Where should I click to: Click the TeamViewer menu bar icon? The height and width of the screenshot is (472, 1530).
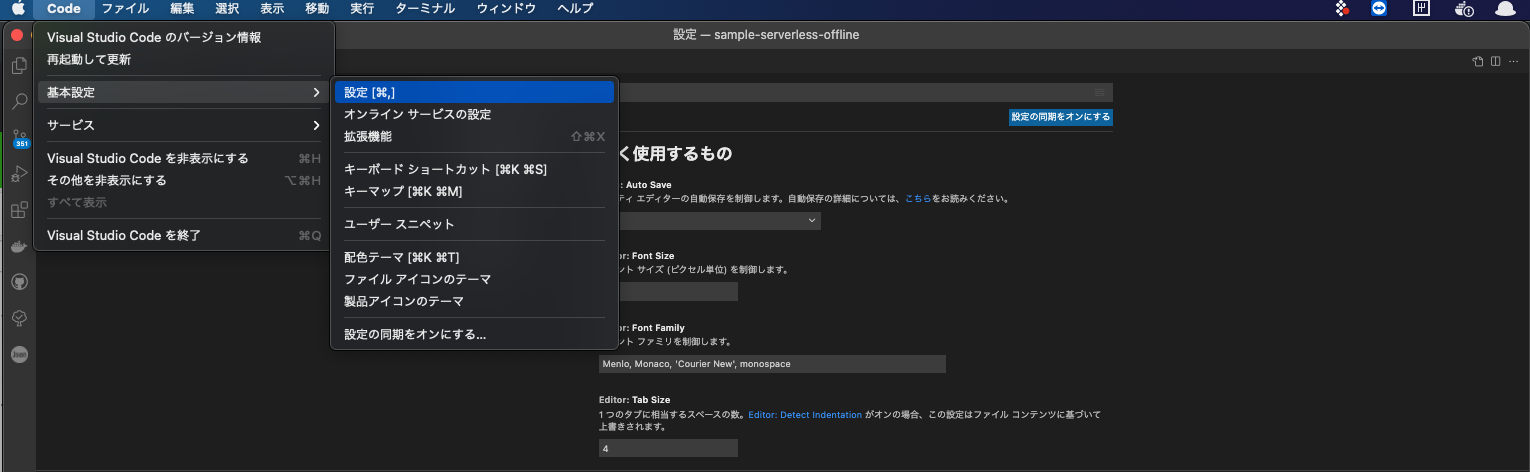1380,8
